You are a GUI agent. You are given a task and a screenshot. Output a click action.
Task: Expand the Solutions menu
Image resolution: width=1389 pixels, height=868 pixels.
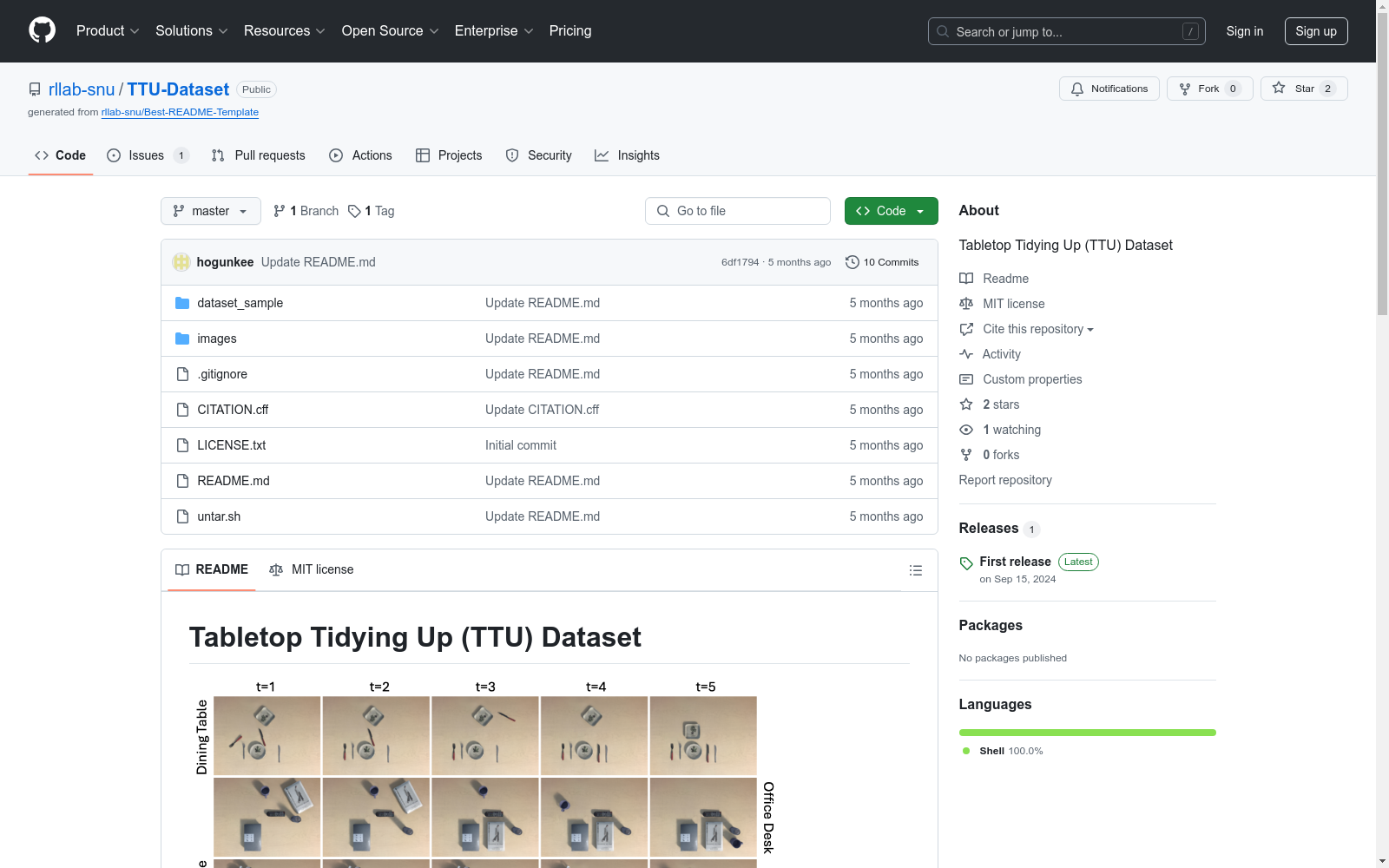192,31
